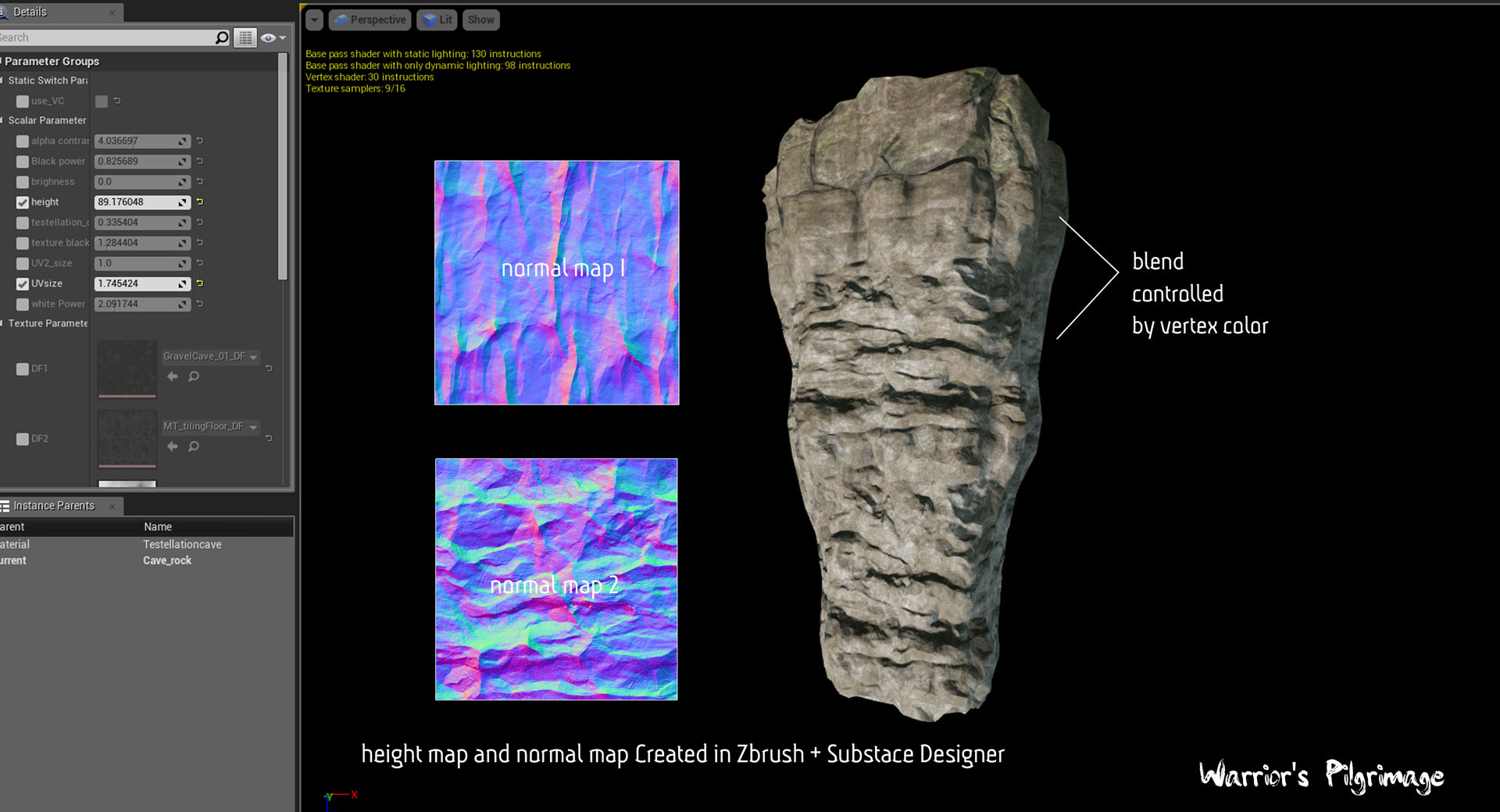Image resolution: width=1500 pixels, height=812 pixels.
Task: Click the UVsize value field
Action: [136, 283]
